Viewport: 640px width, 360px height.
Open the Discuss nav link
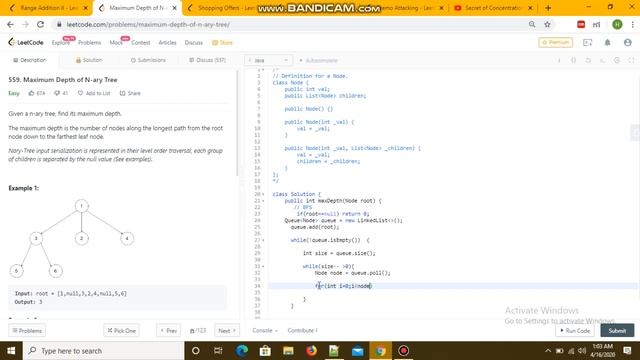coord(193,42)
